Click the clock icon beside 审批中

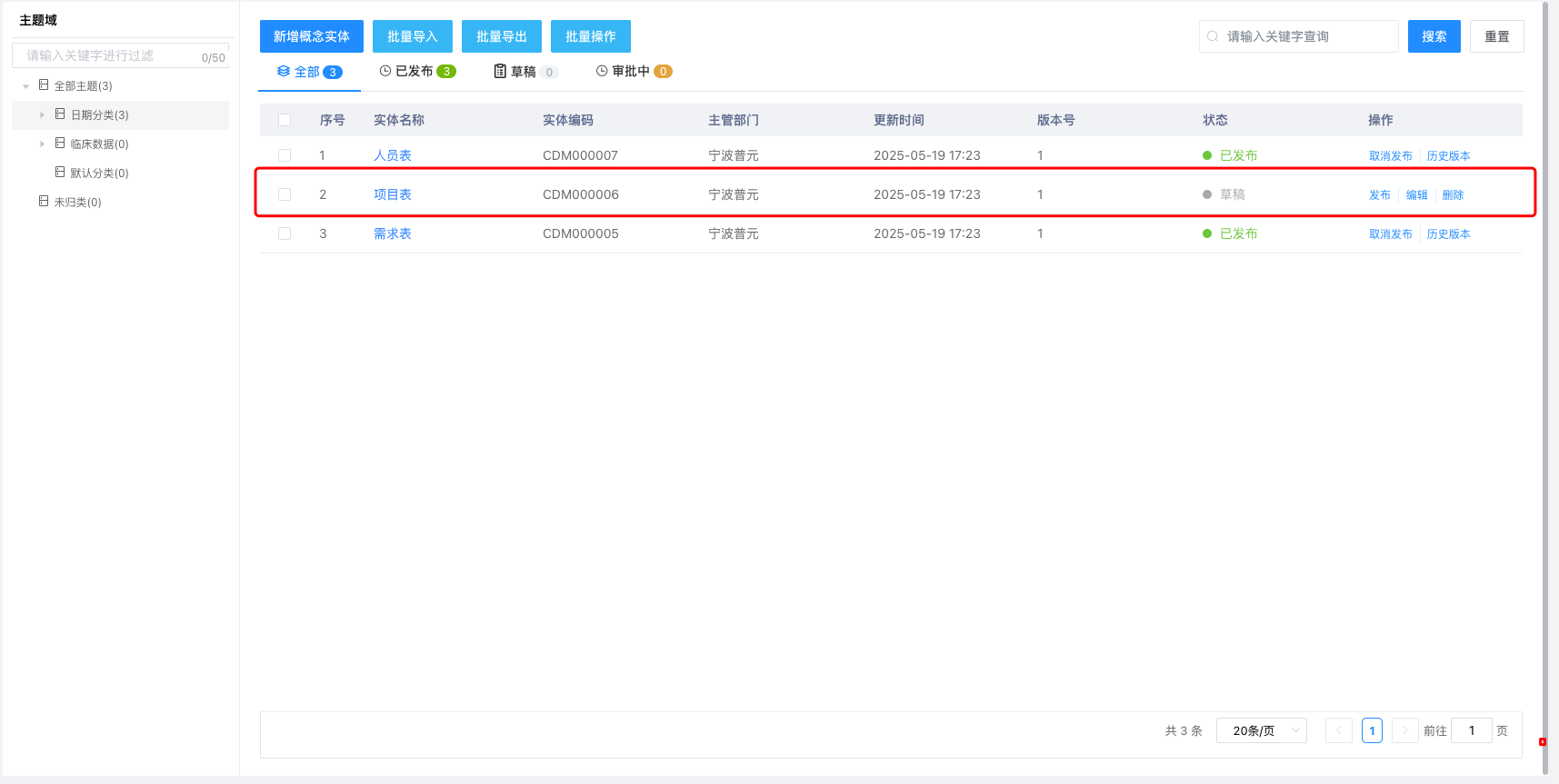coord(602,71)
